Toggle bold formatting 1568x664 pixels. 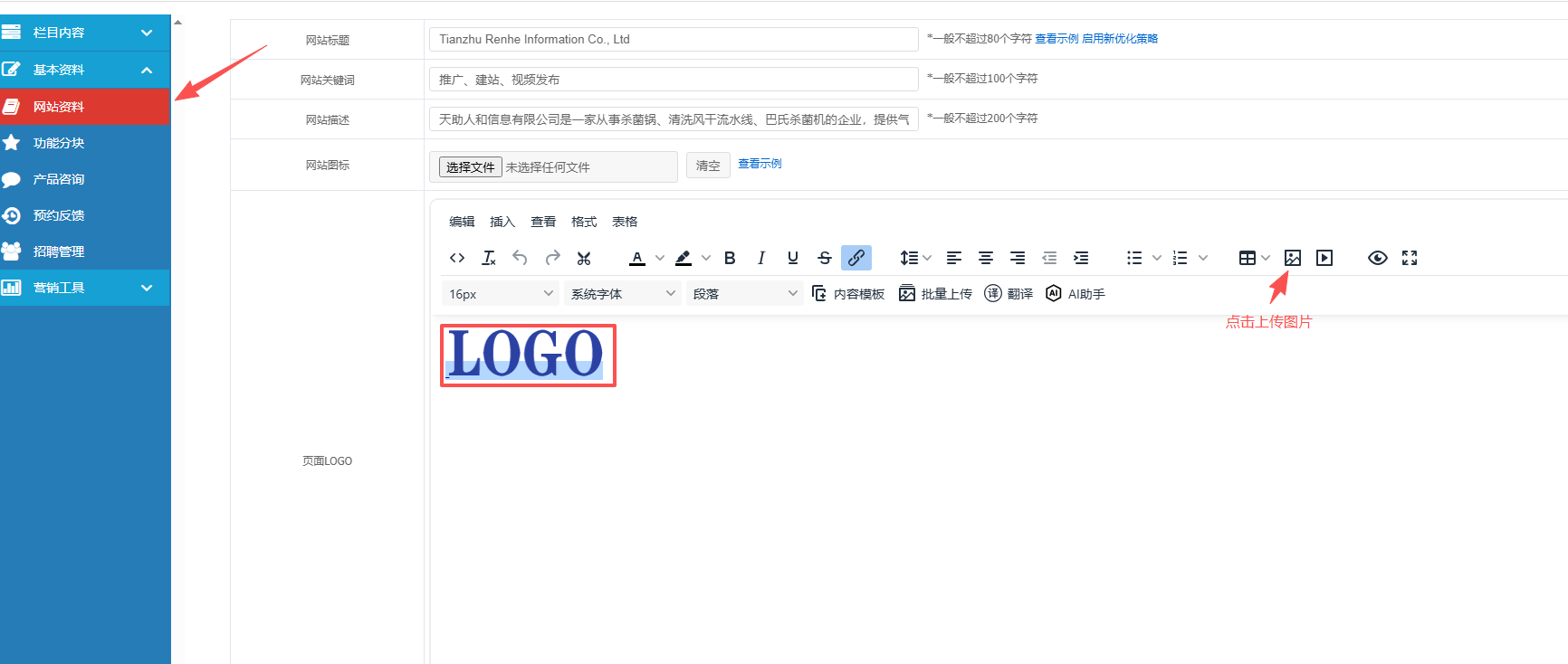tap(730, 258)
